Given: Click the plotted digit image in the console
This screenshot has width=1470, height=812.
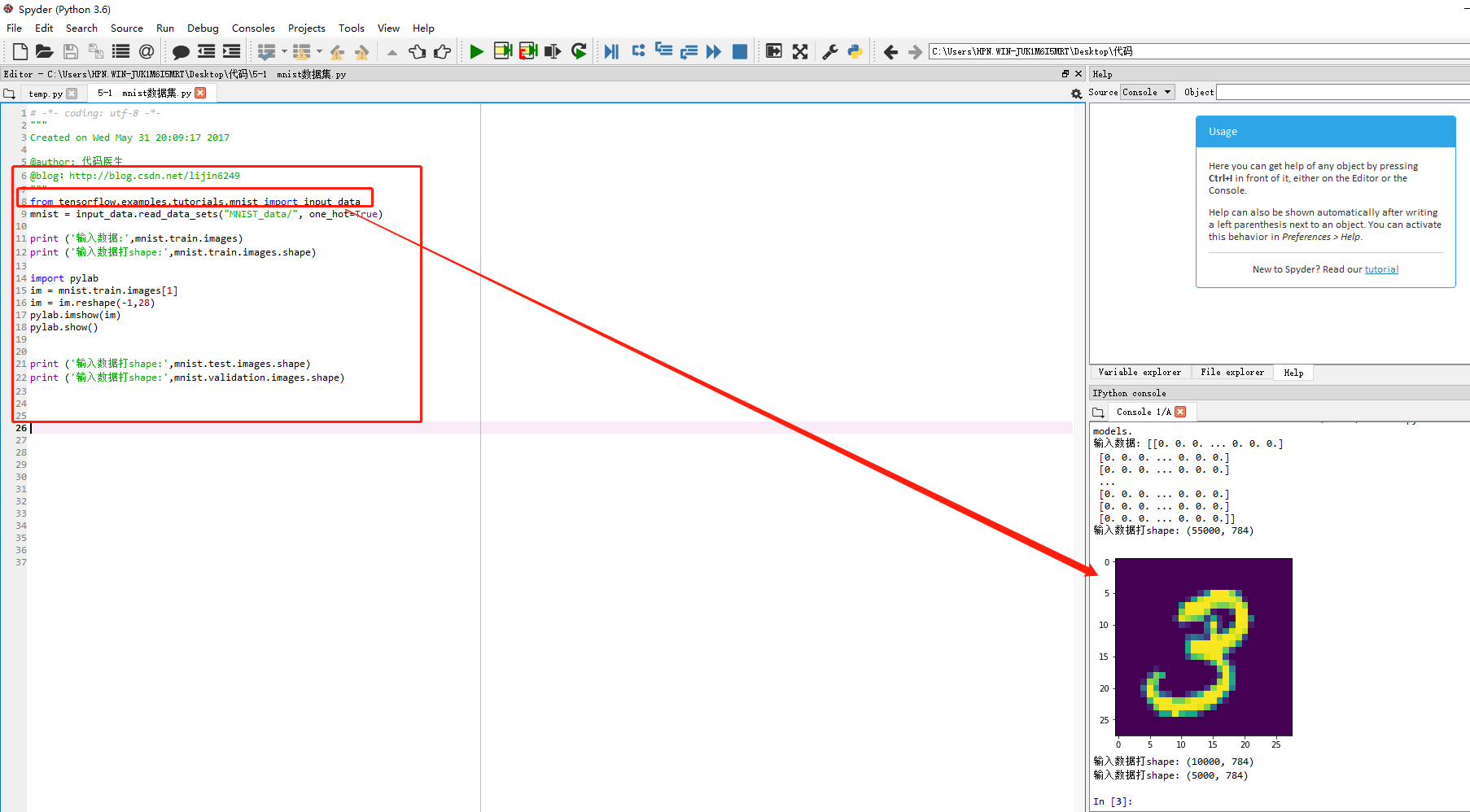Looking at the screenshot, I should [1203, 647].
